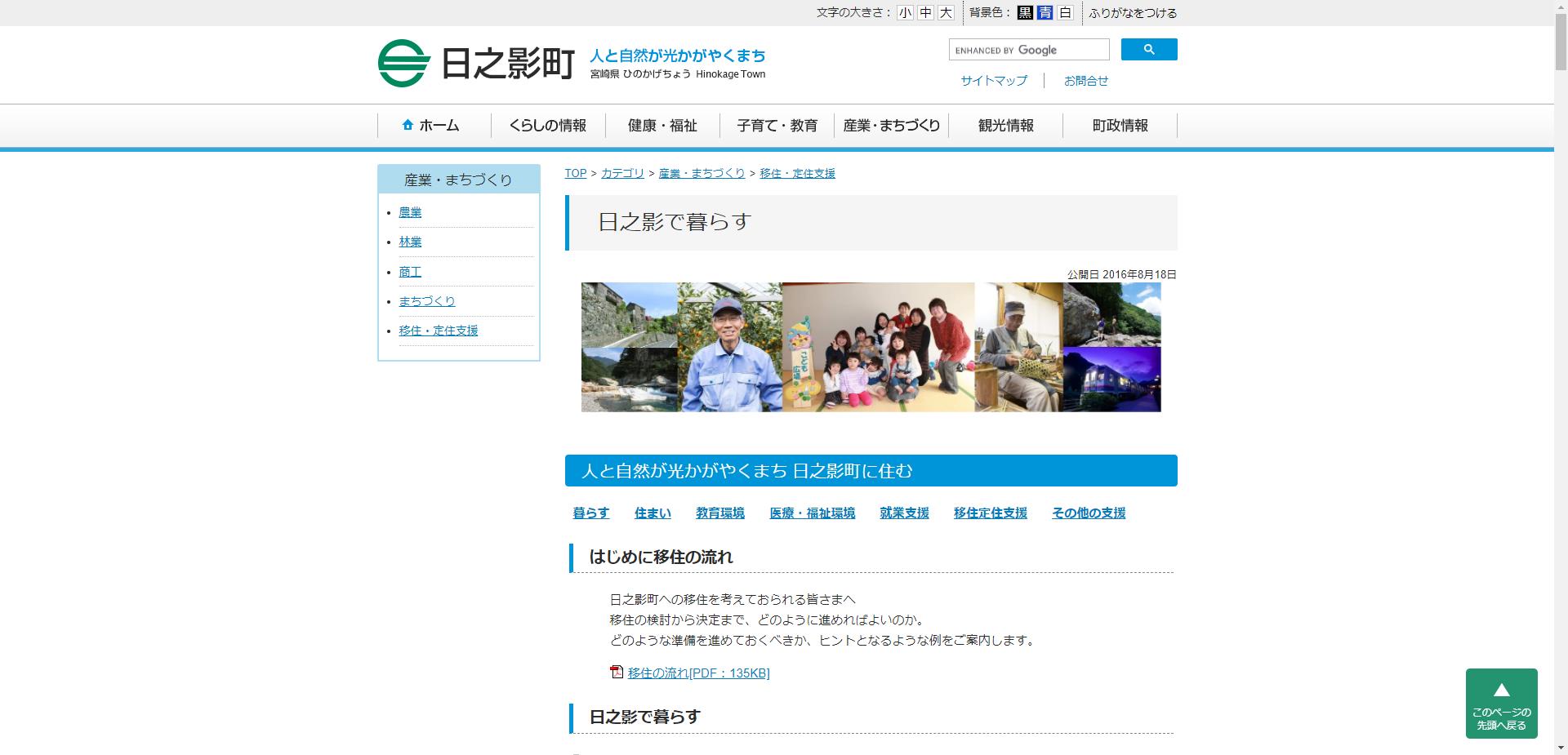Click the photo collage banner image

[871, 346]
